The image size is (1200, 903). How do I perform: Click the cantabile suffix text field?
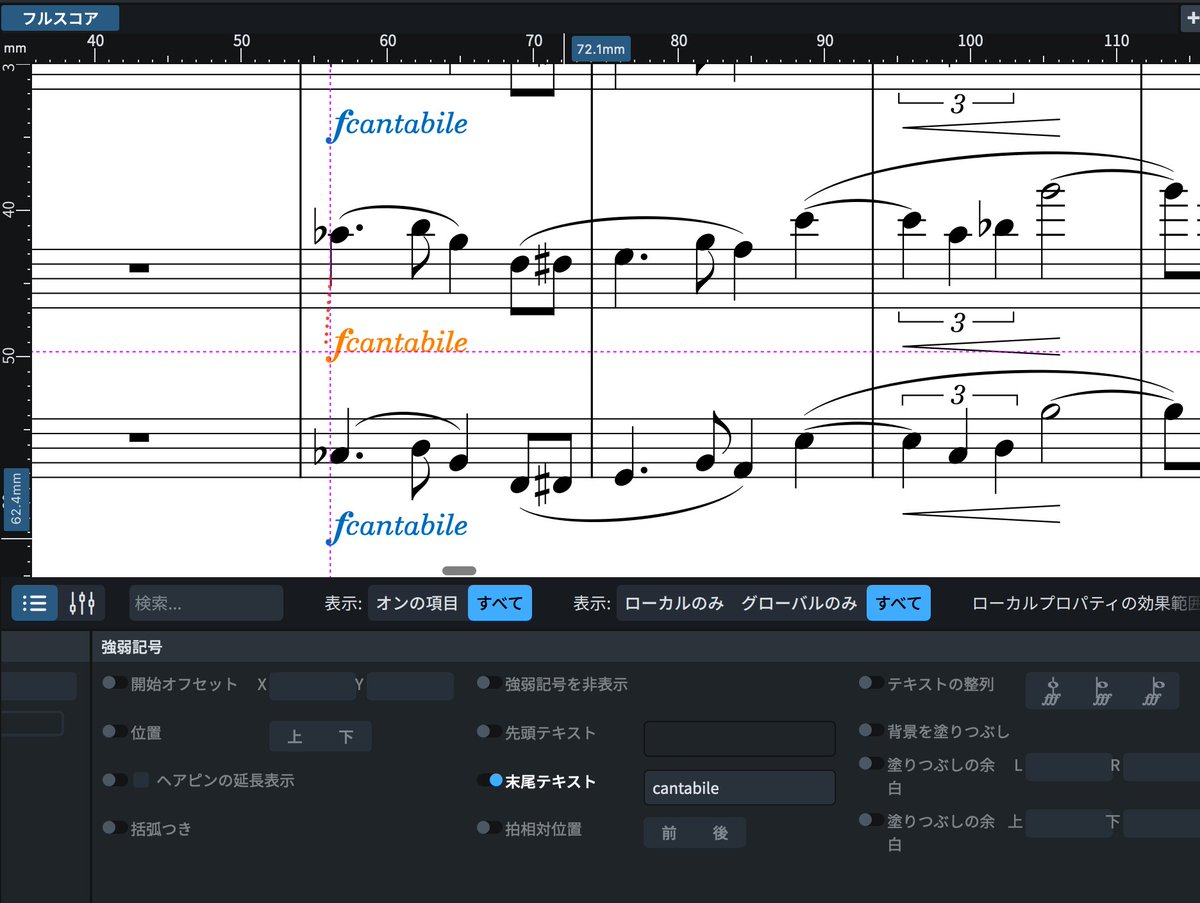click(739, 787)
